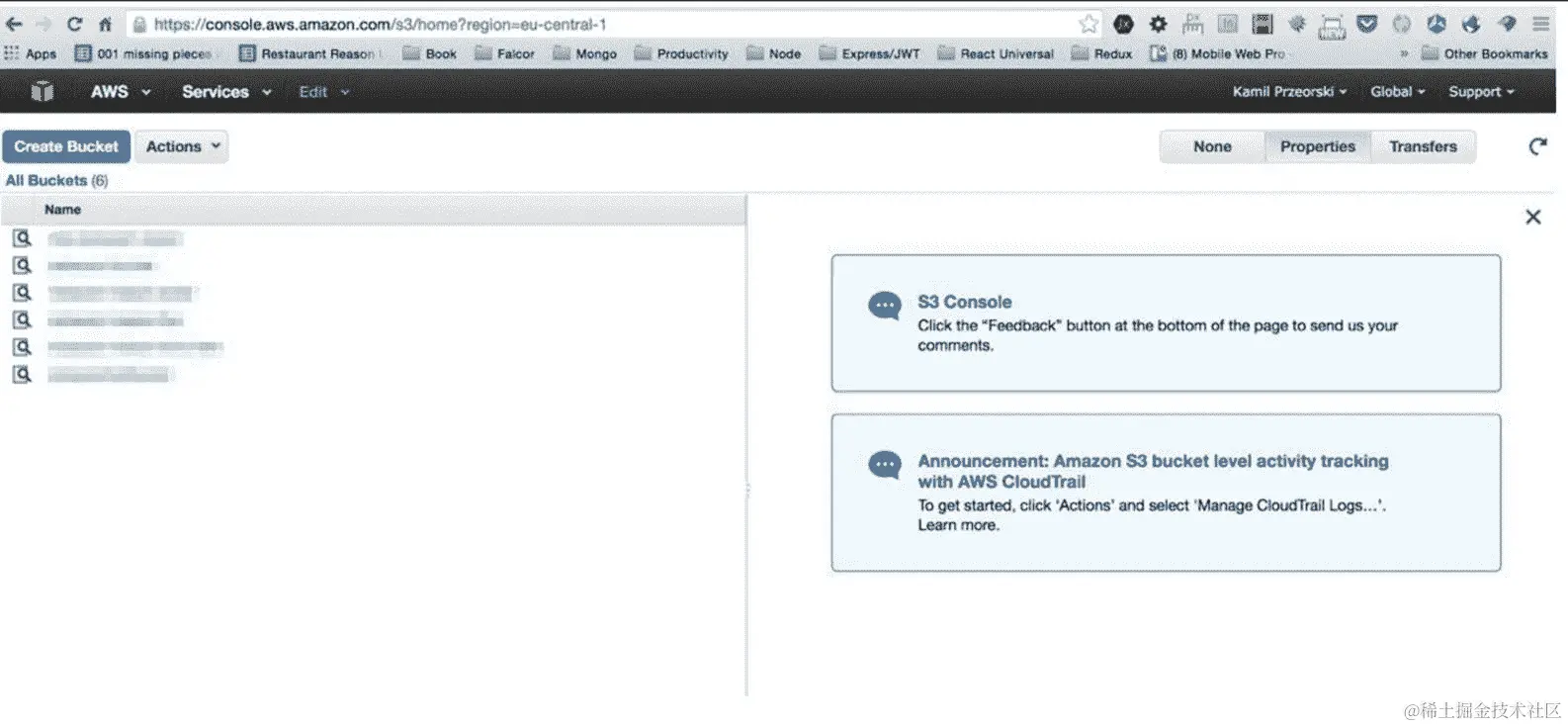Click the magnifier icon of the sixth bucket
The height and width of the screenshot is (727, 1568).
click(x=22, y=374)
